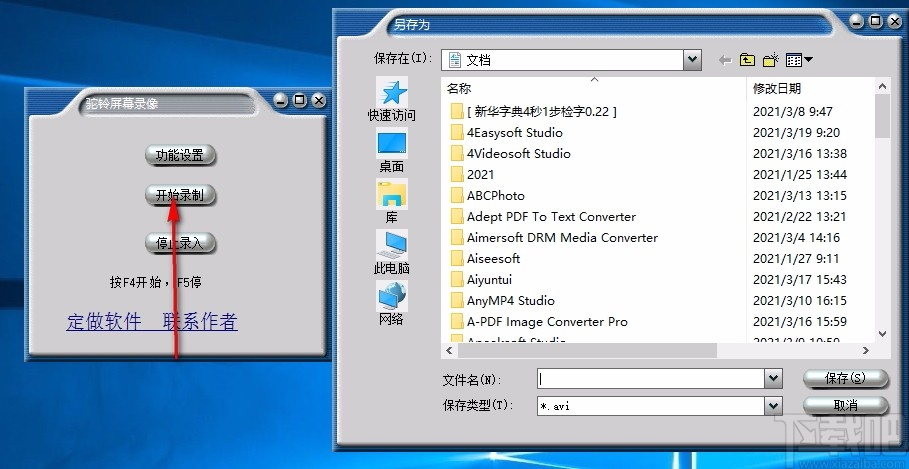Click date 2021/3/19 9:20 cell
The image size is (909, 469).
click(x=796, y=133)
